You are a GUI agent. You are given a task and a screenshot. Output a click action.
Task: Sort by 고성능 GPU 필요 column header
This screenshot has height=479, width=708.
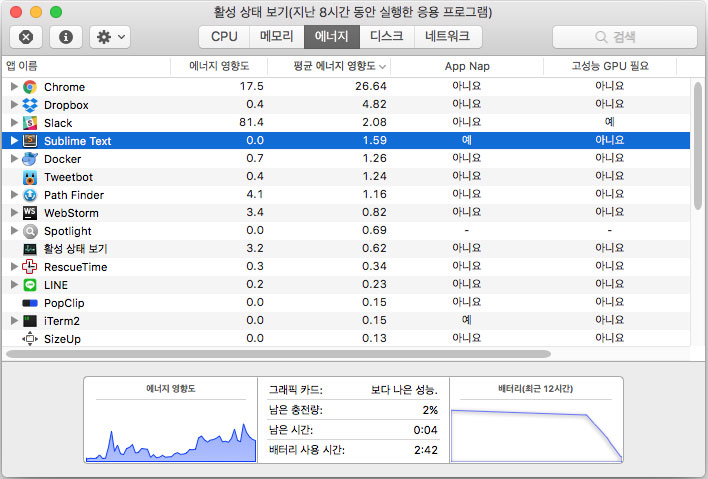pyautogui.click(x=610, y=66)
